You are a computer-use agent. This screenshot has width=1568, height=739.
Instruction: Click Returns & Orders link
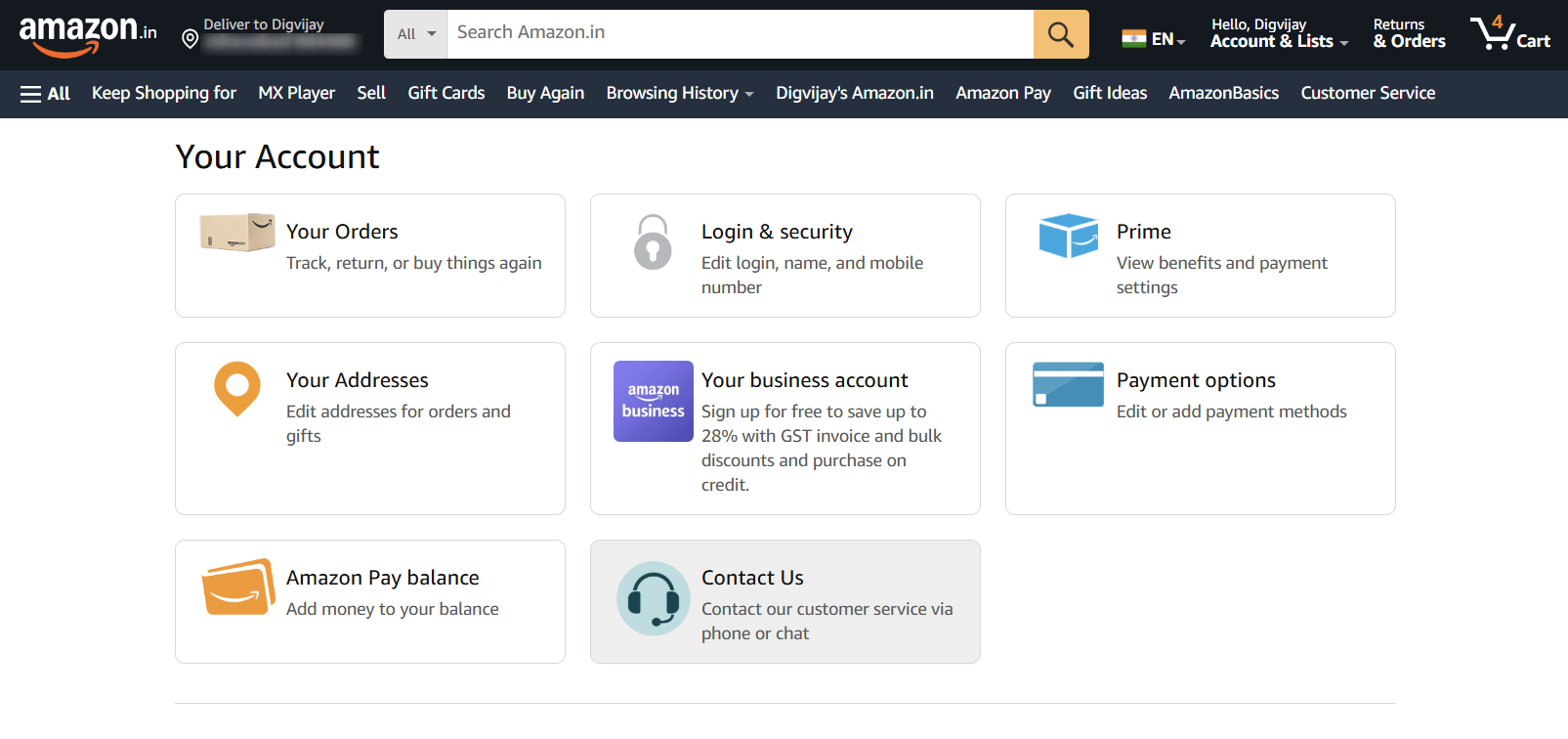pos(1409,33)
